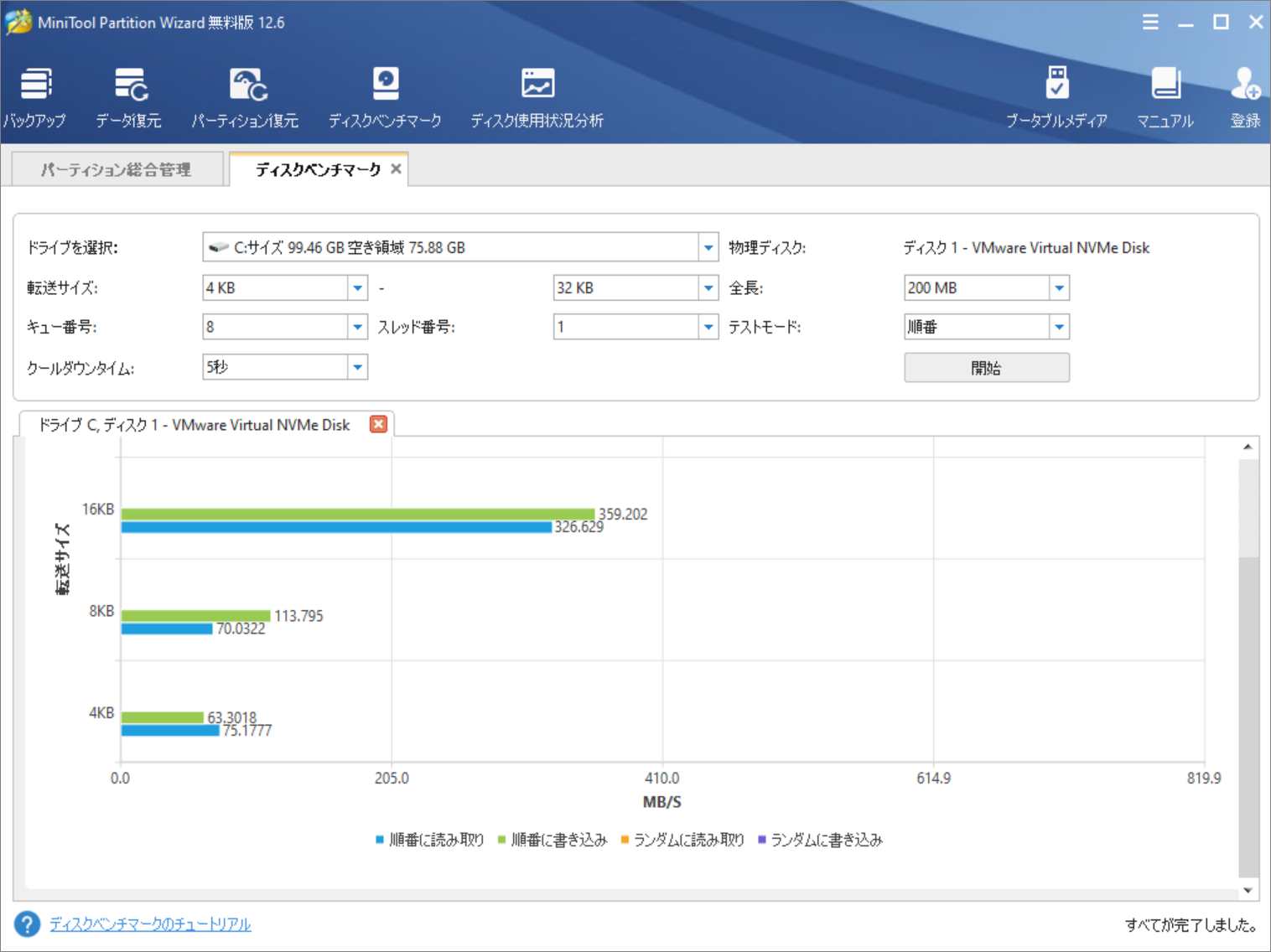
Task: Select the ディスクベンチマーク tab
Action: coord(312,168)
